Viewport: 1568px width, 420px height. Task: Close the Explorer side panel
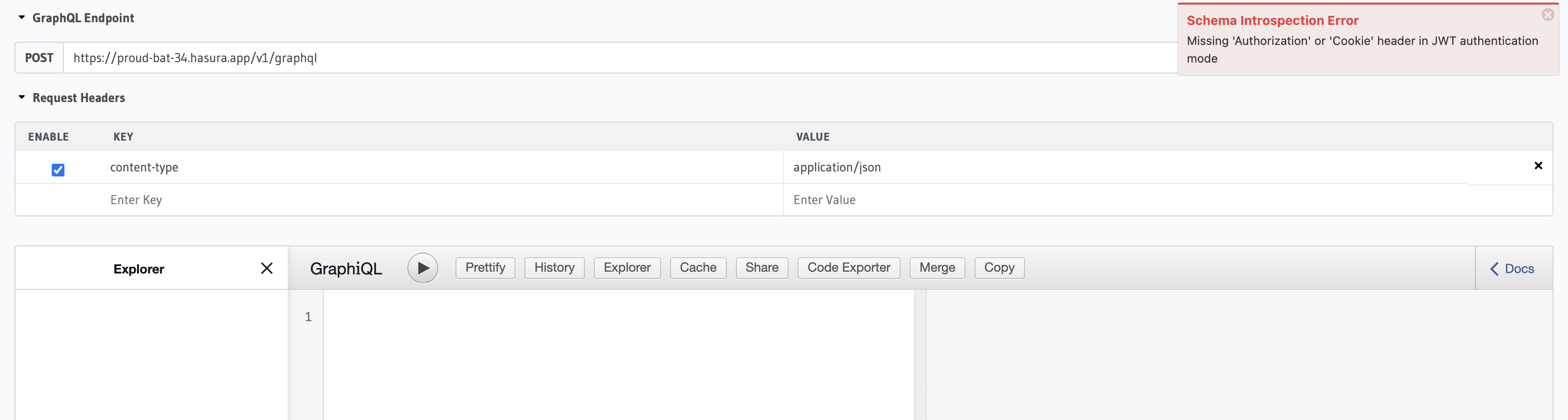click(267, 268)
